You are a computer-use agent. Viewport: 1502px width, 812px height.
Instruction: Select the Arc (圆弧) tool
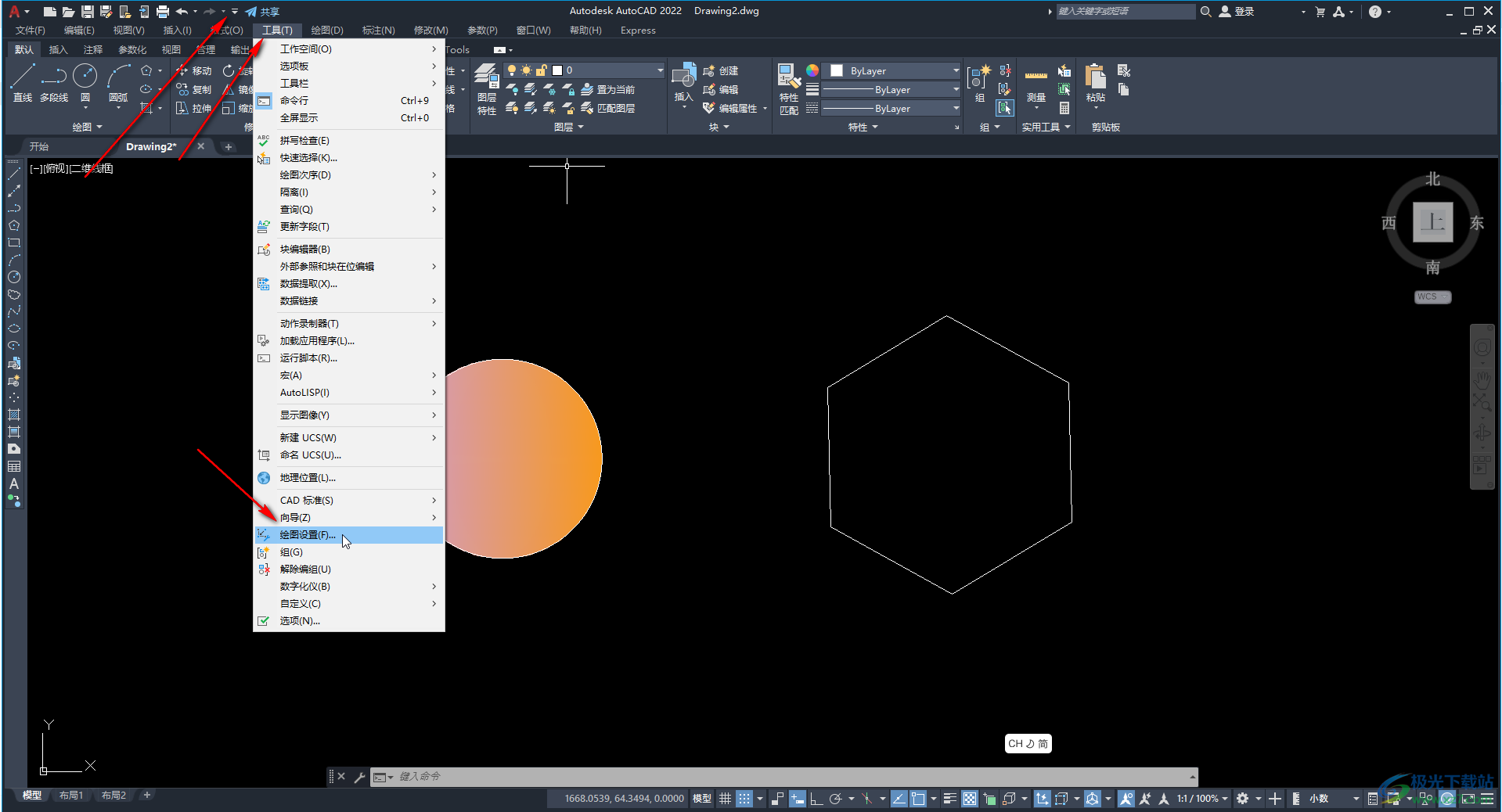pyautogui.click(x=118, y=82)
